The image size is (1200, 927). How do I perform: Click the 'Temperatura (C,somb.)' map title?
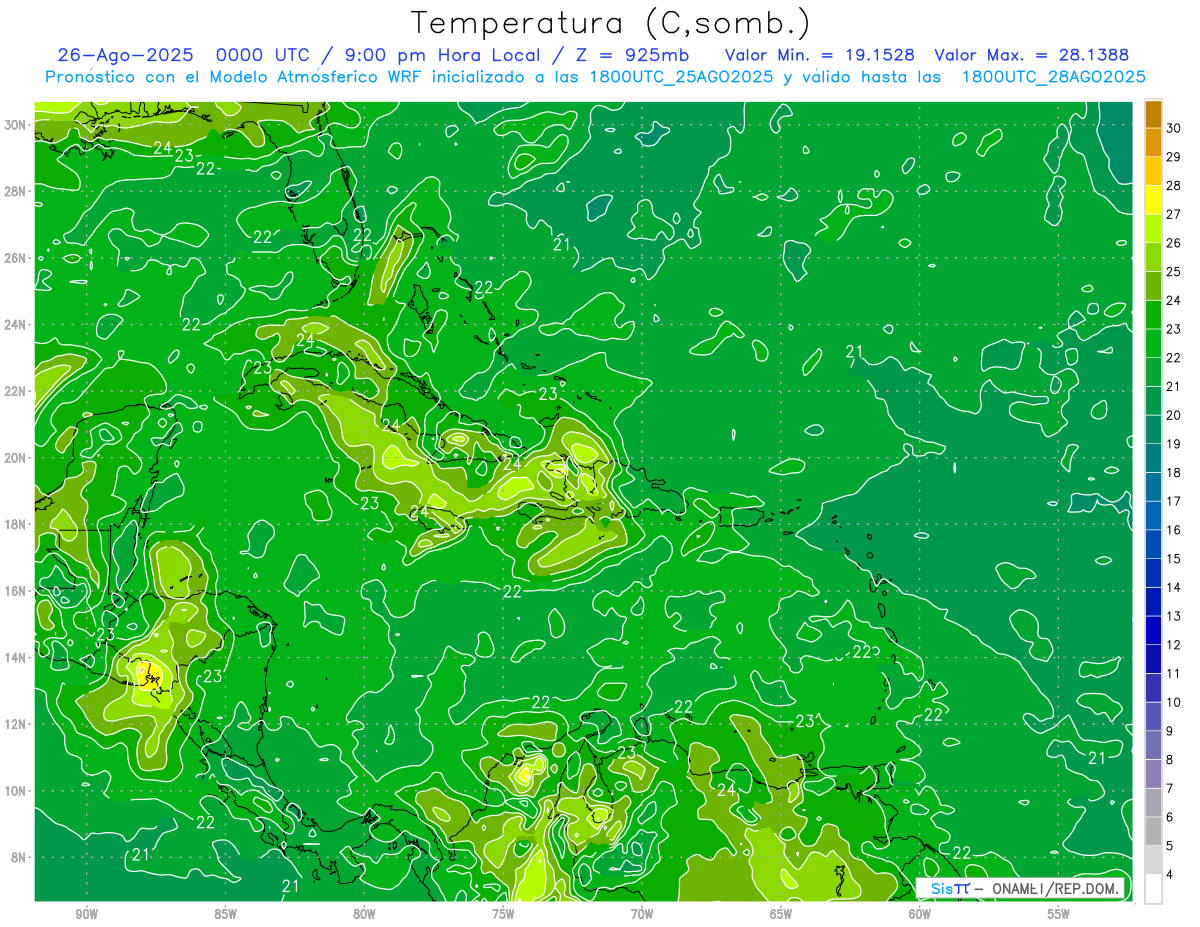click(611, 23)
